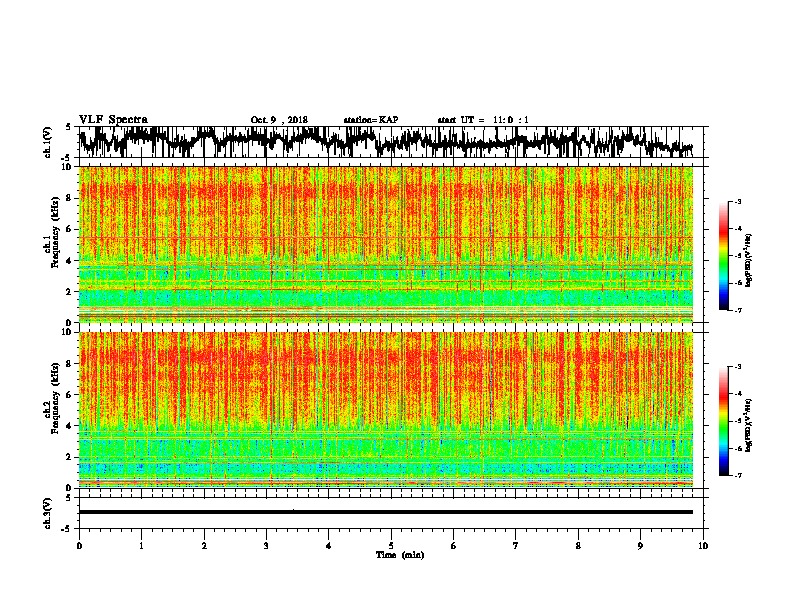Click the "-3" label on ch.2 colorbar
Screen dimensions: 792x612
coord(738,367)
